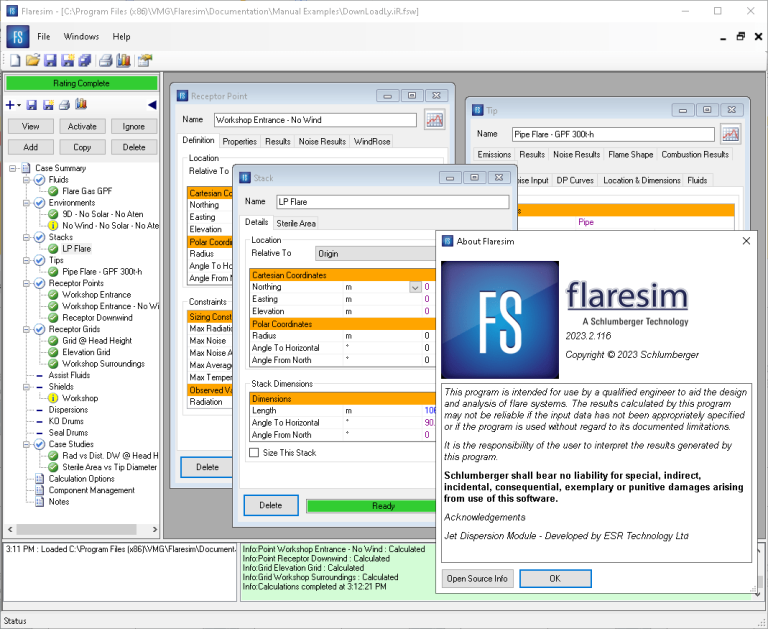Click the Print icon in main toolbar

pyautogui.click(x=105, y=60)
